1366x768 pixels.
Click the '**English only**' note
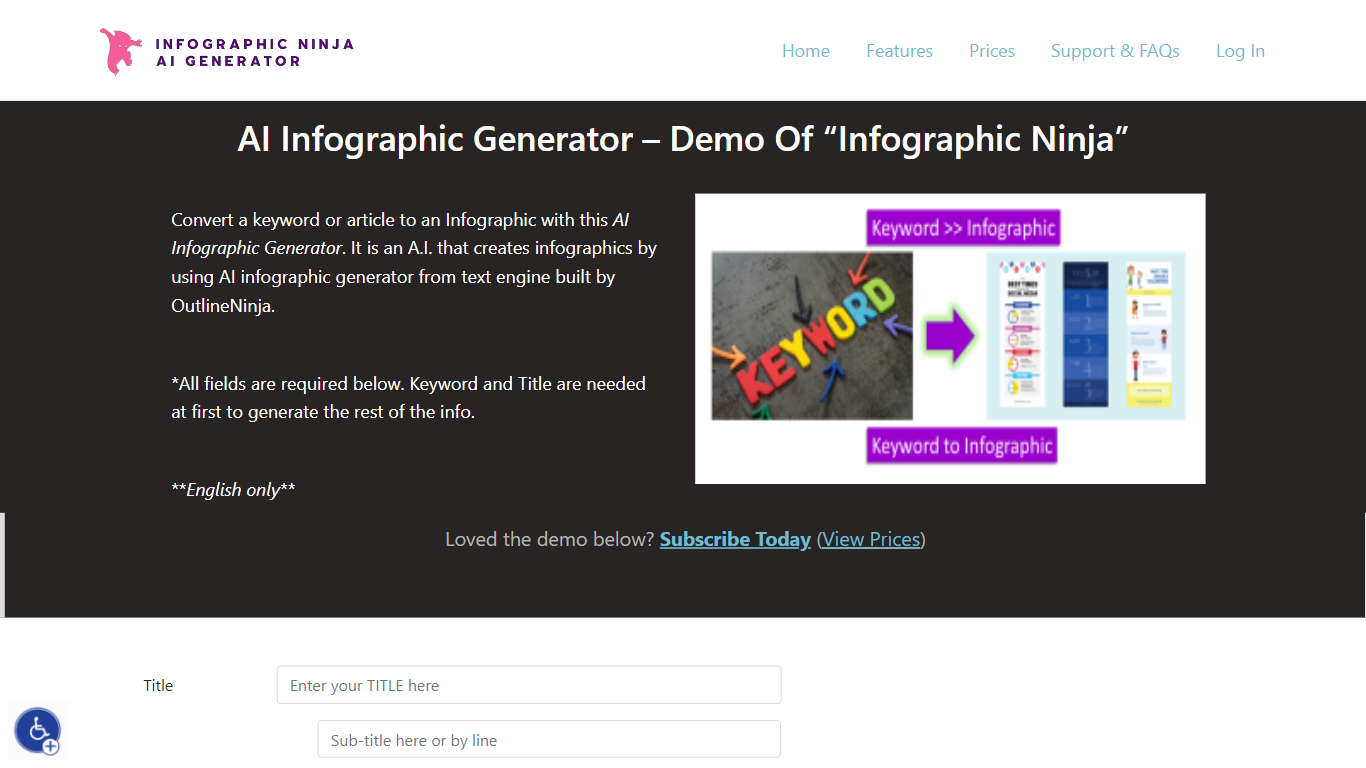[233, 489]
